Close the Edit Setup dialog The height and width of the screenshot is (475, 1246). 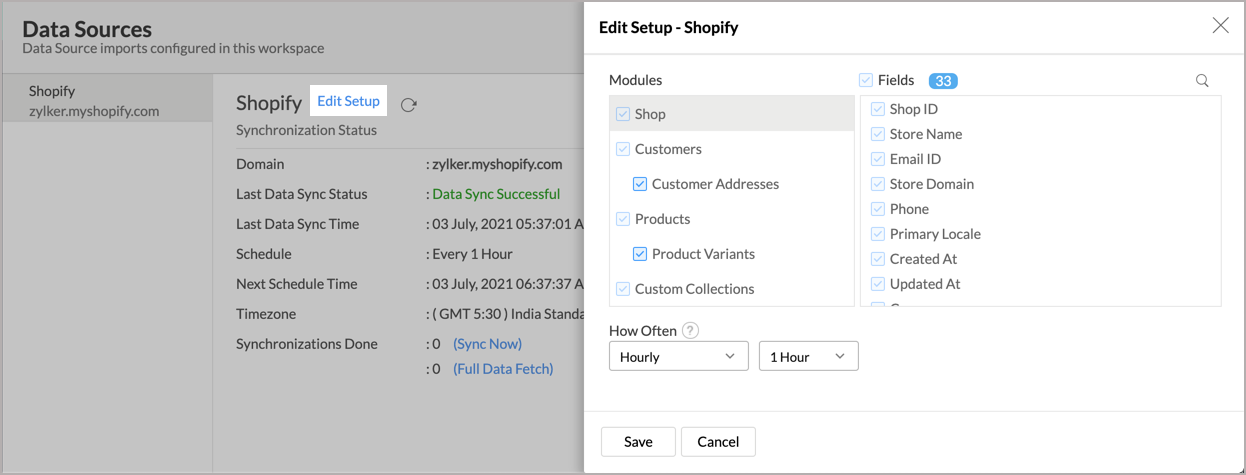1220,26
